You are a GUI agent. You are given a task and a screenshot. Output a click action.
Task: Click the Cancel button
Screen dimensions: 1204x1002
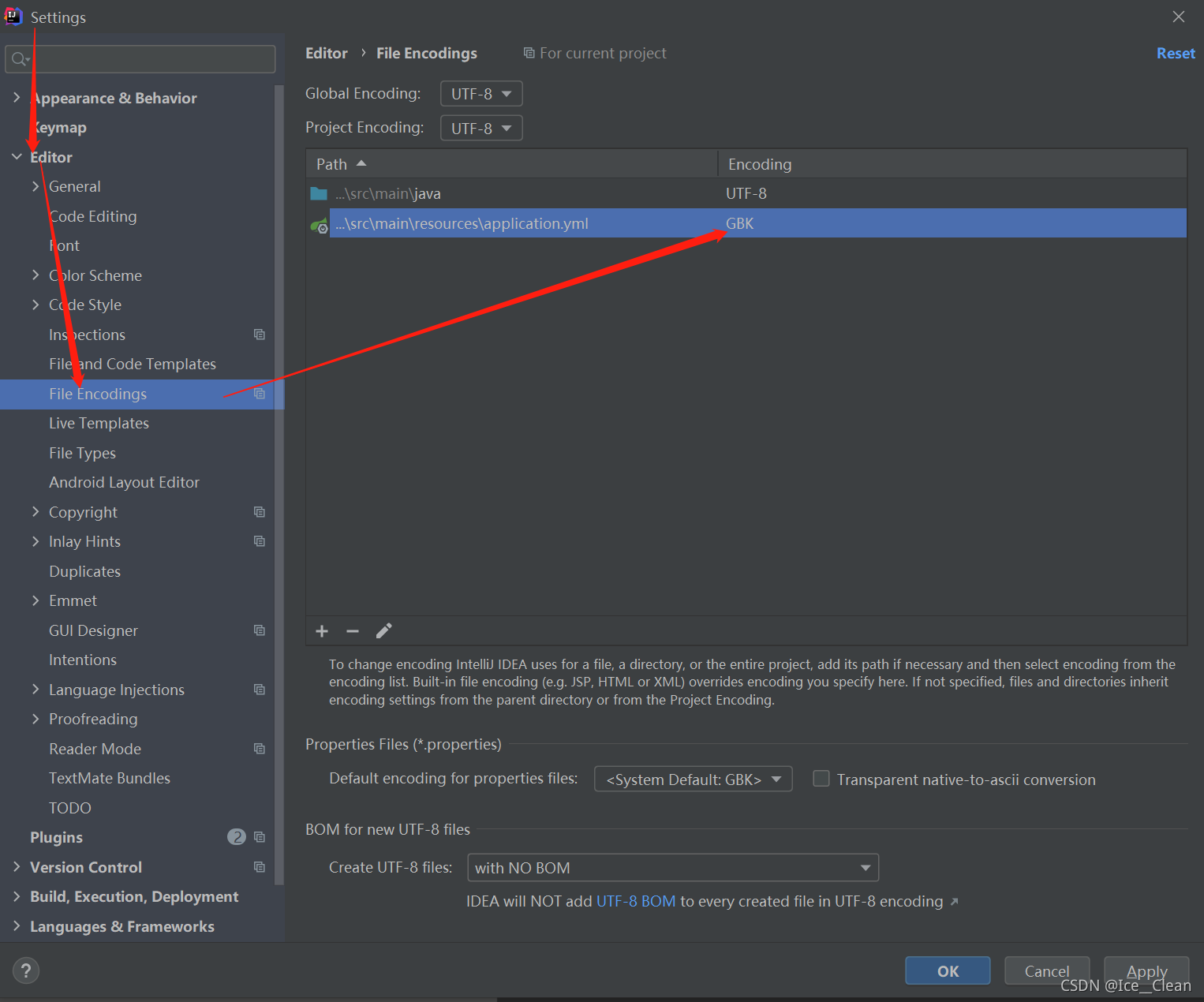pyautogui.click(x=1047, y=970)
